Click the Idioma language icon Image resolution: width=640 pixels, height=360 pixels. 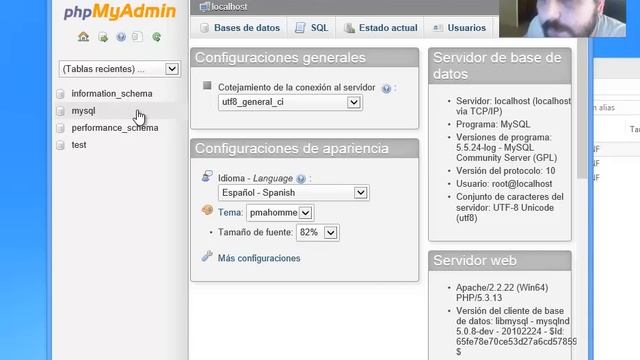tap(207, 176)
